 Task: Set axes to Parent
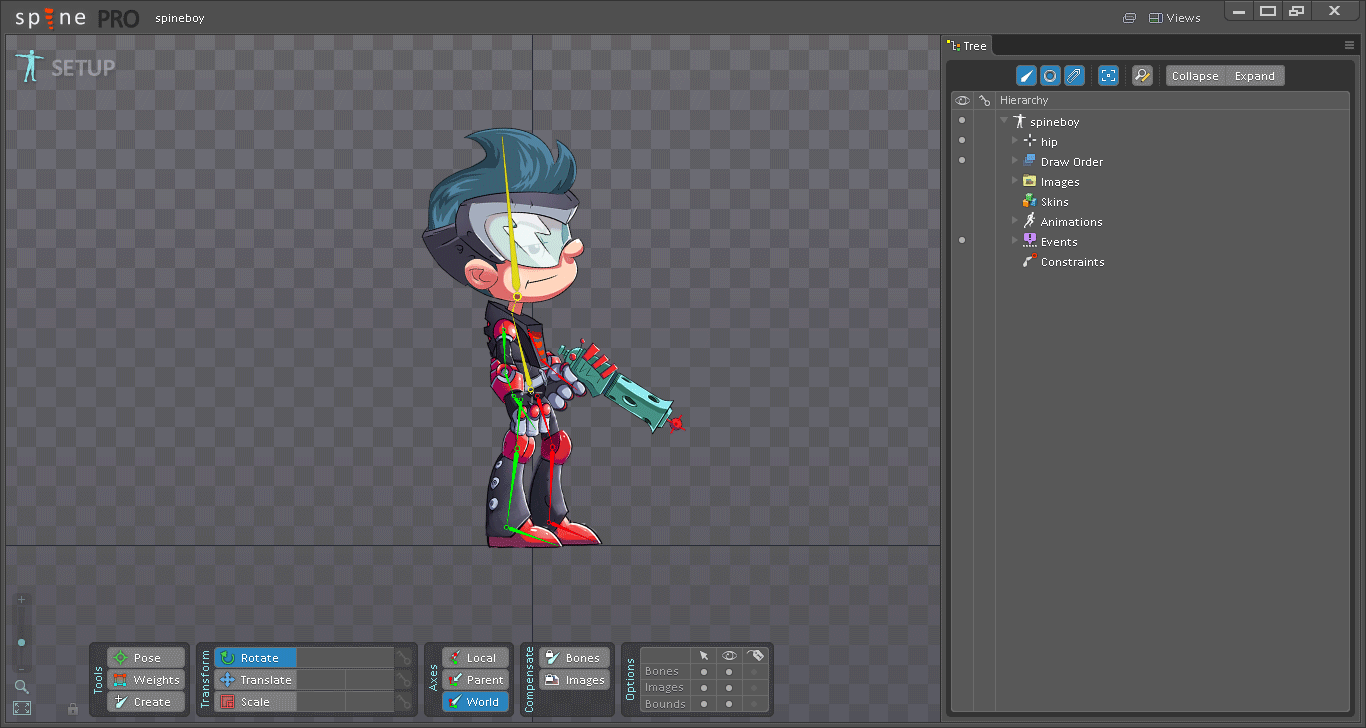click(475, 680)
